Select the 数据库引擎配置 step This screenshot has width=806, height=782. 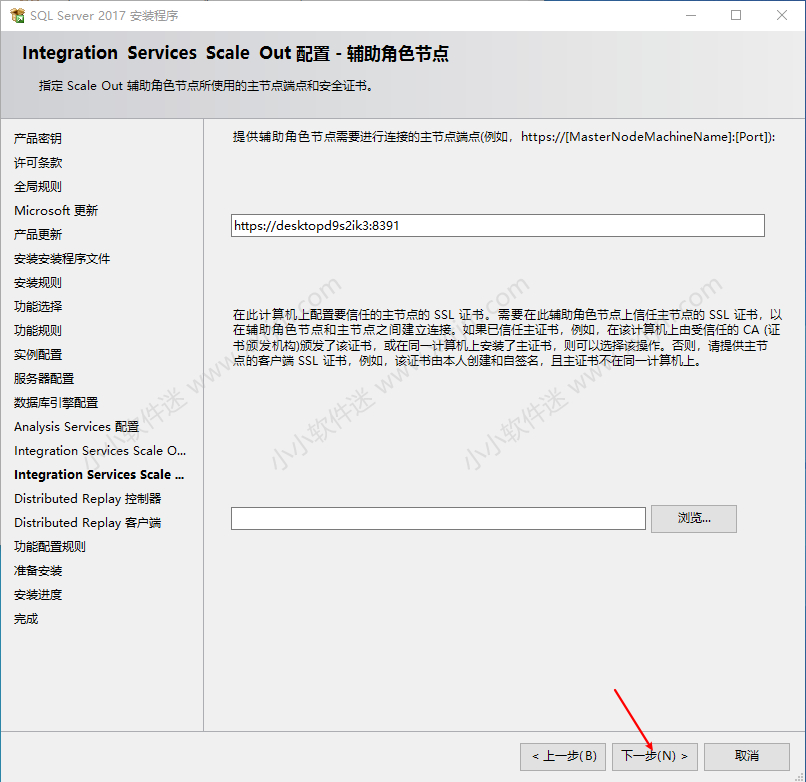click(x=56, y=403)
